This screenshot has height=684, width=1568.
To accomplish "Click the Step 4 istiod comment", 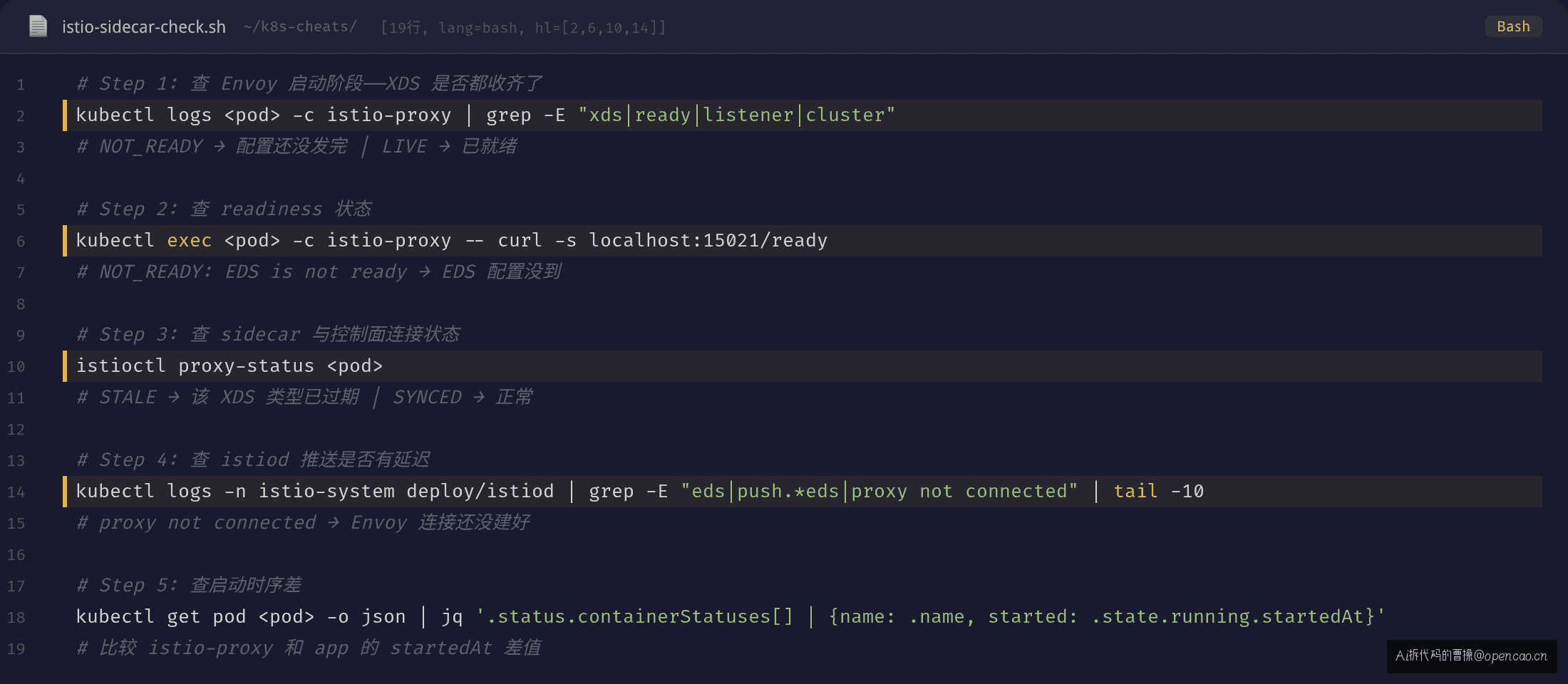I will tap(253, 460).
